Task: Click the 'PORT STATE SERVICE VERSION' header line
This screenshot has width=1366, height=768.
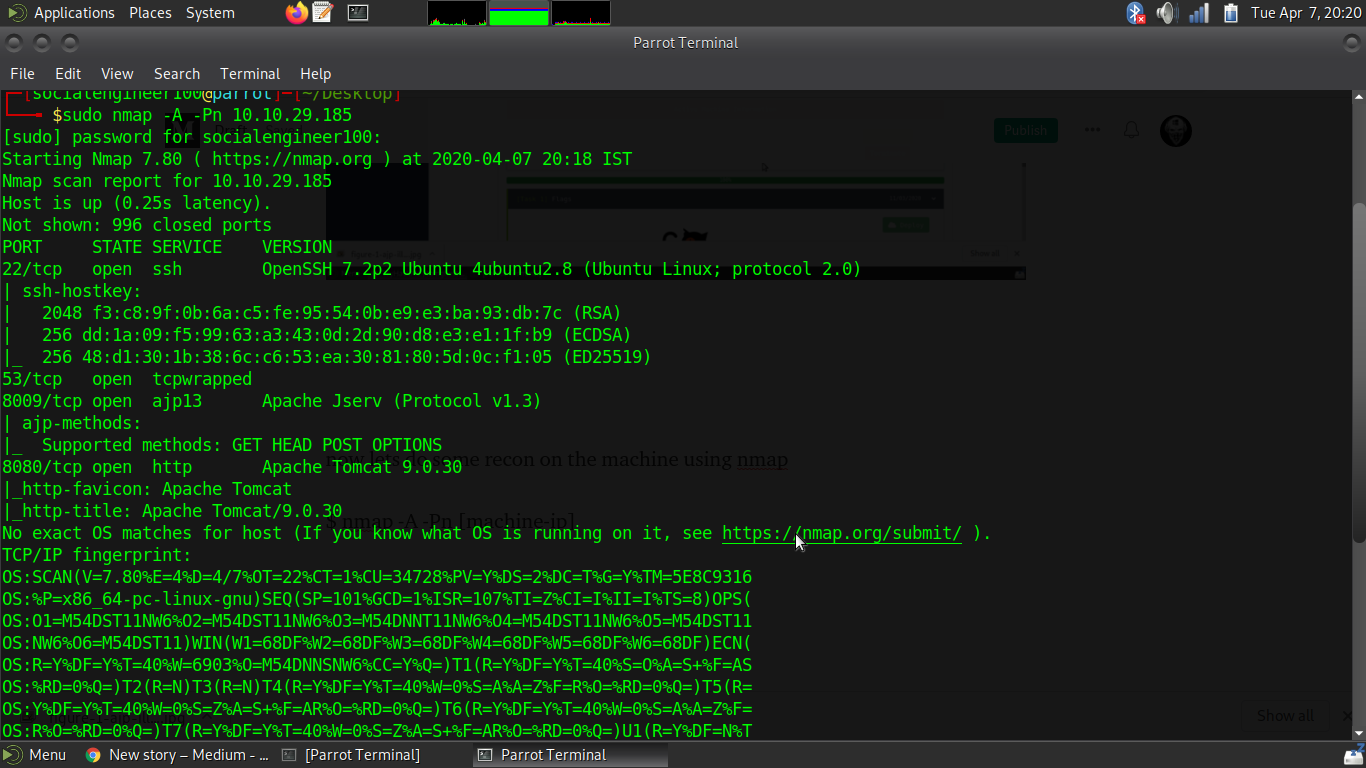Action: (167, 247)
